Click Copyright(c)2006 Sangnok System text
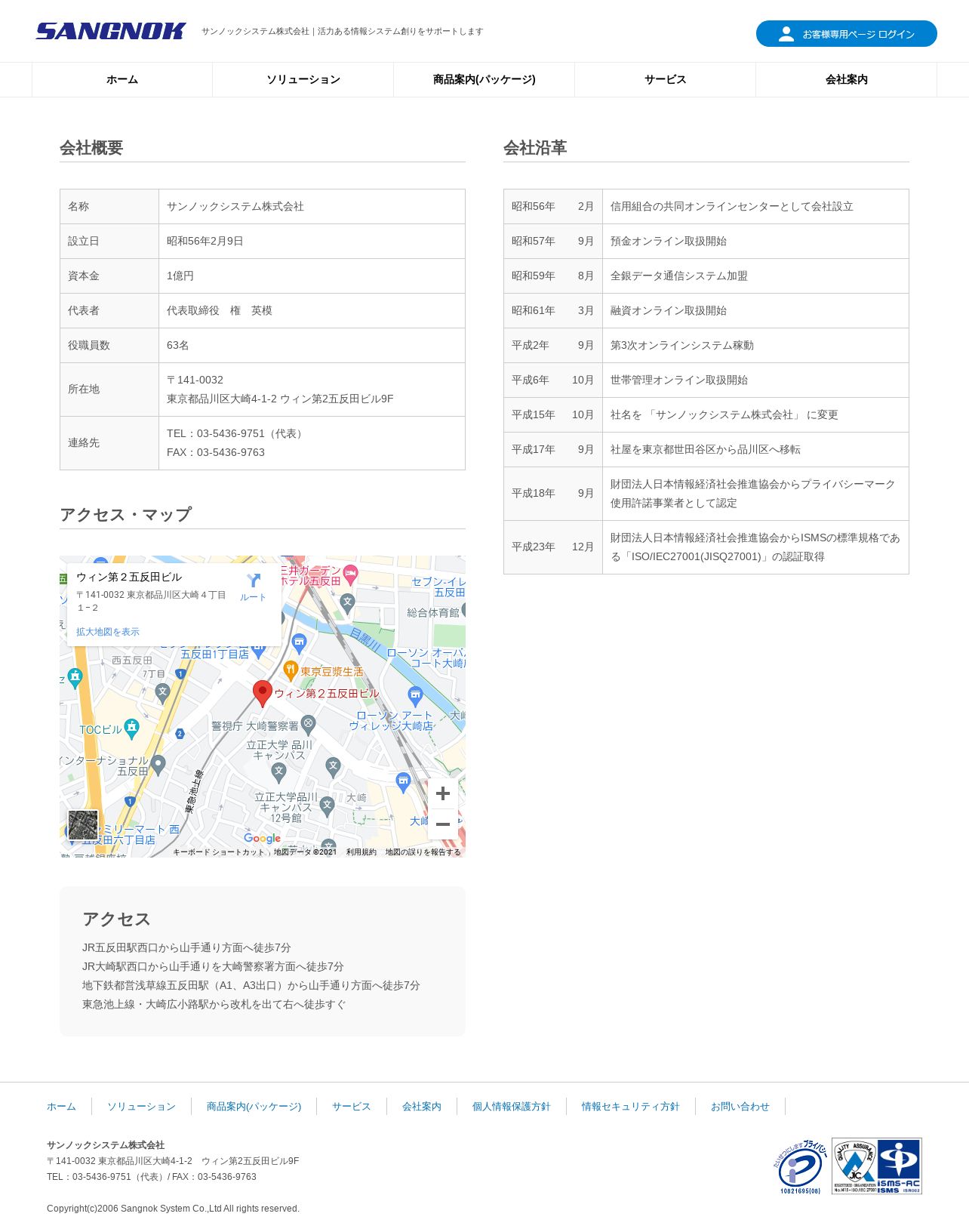969x1232 pixels. click(x=174, y=1209)
